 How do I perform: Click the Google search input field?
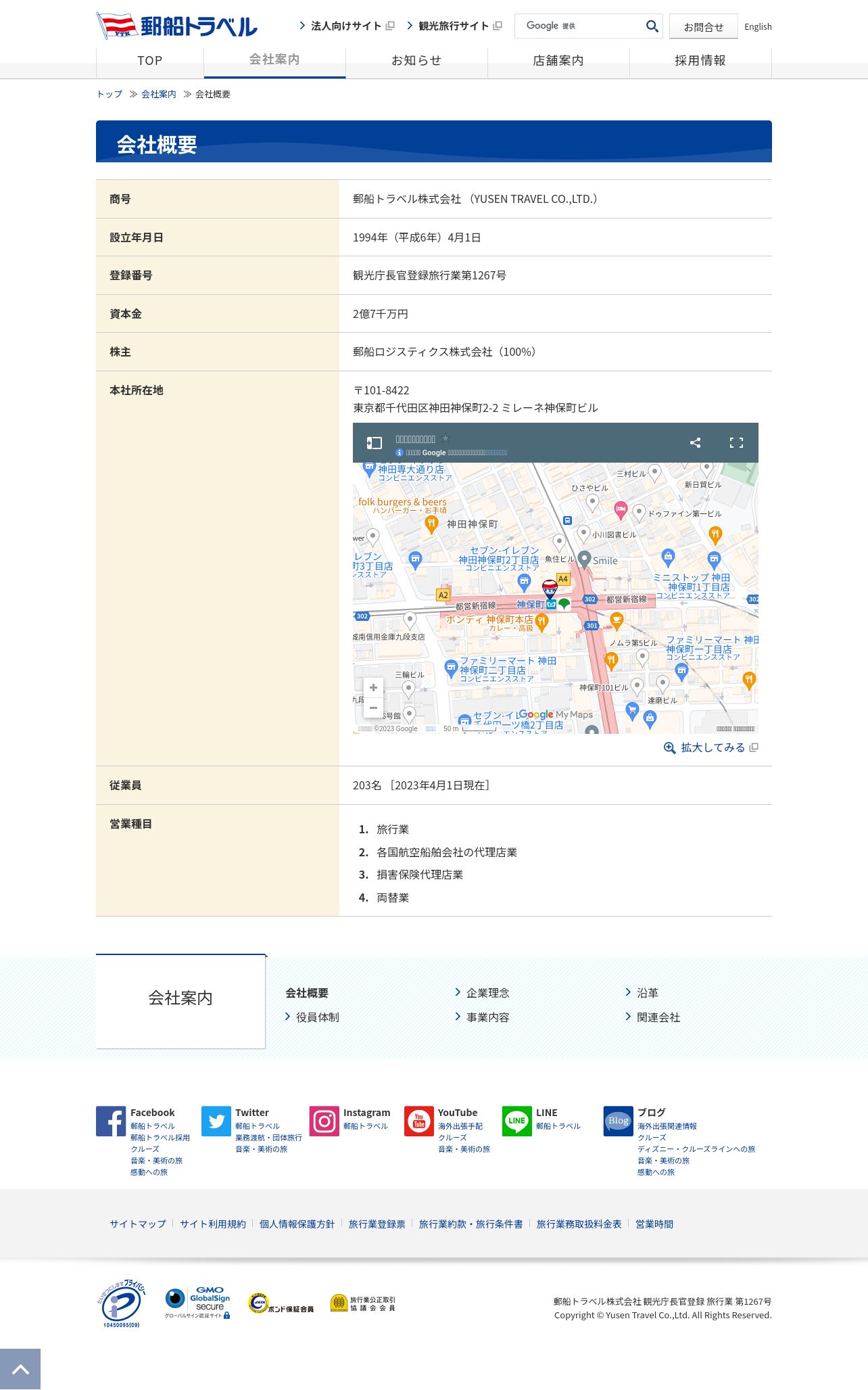(579, 26)
